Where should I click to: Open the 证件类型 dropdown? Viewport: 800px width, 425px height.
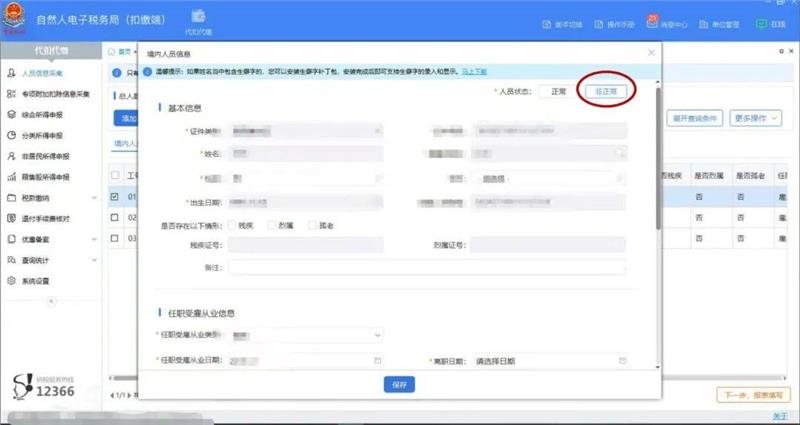(306, 130)
